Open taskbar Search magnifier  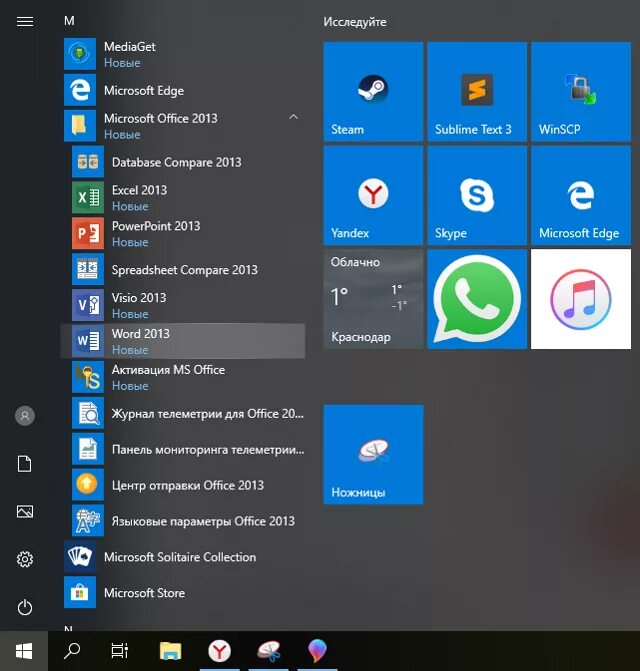click(x=72, y=651)
